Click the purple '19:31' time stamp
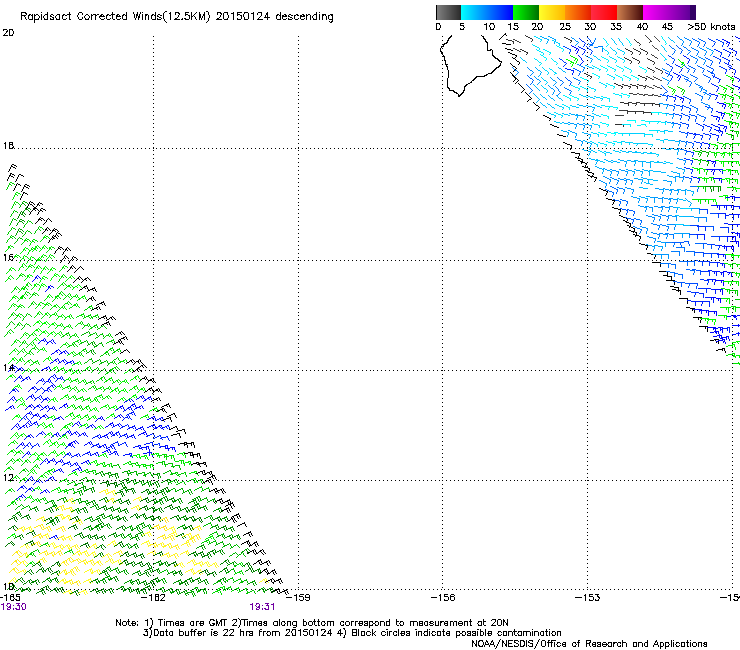 (x=262, y=607)
